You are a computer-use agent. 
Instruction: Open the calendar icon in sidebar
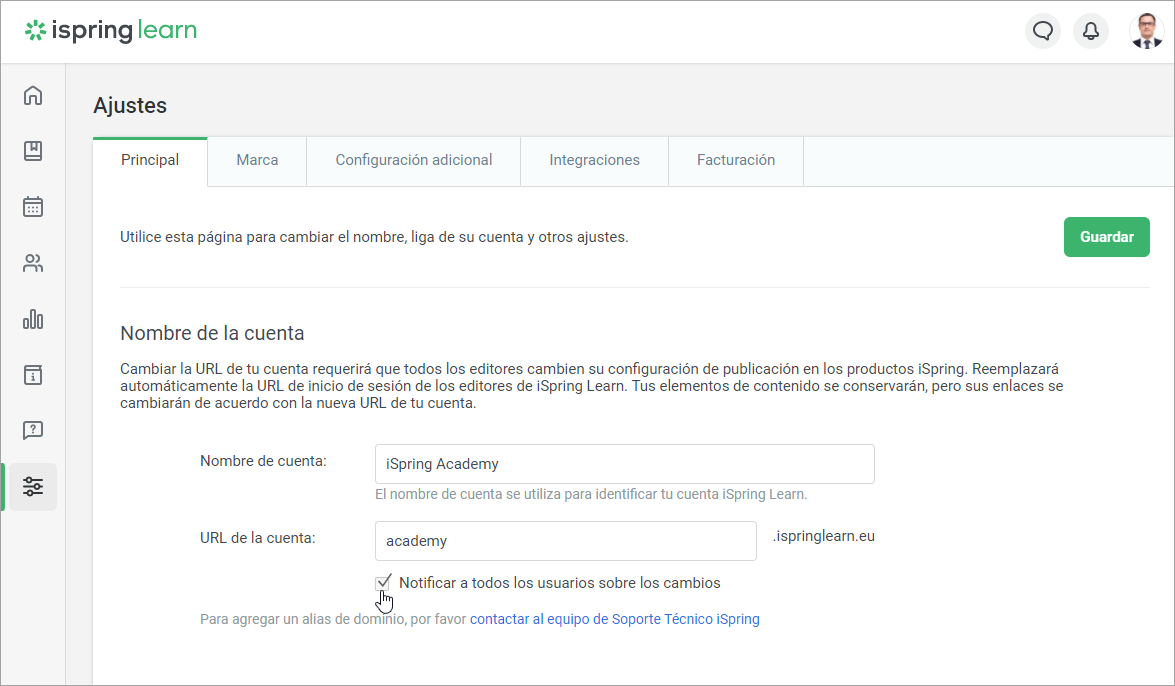pos(33,207)
